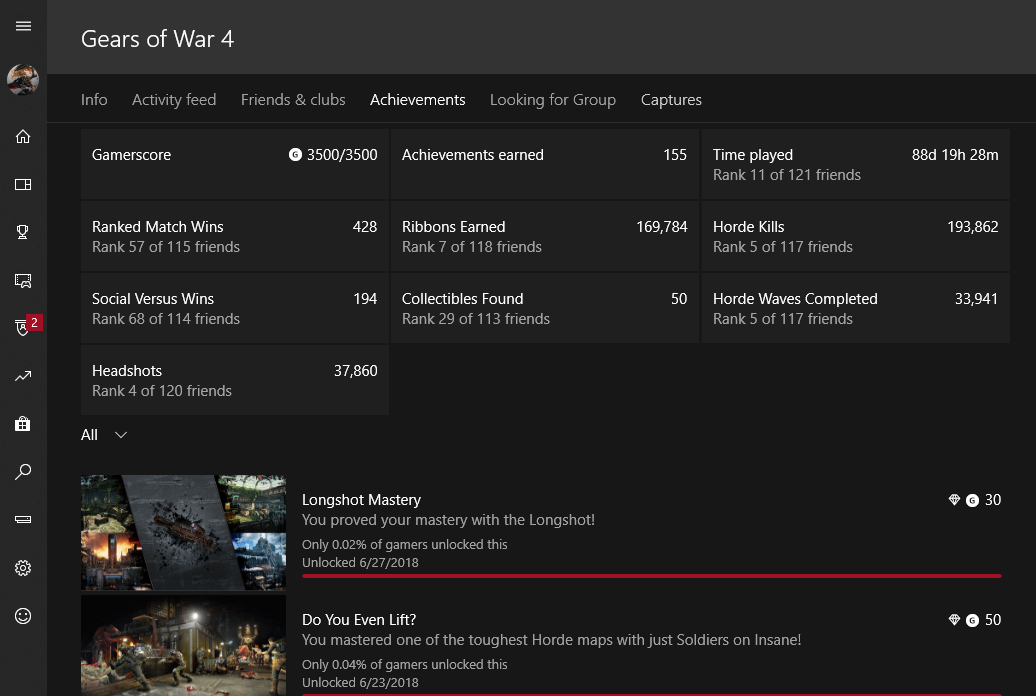Screen dimensions: 1036x696
Task: Open the Captures tab
Action: 671,100
